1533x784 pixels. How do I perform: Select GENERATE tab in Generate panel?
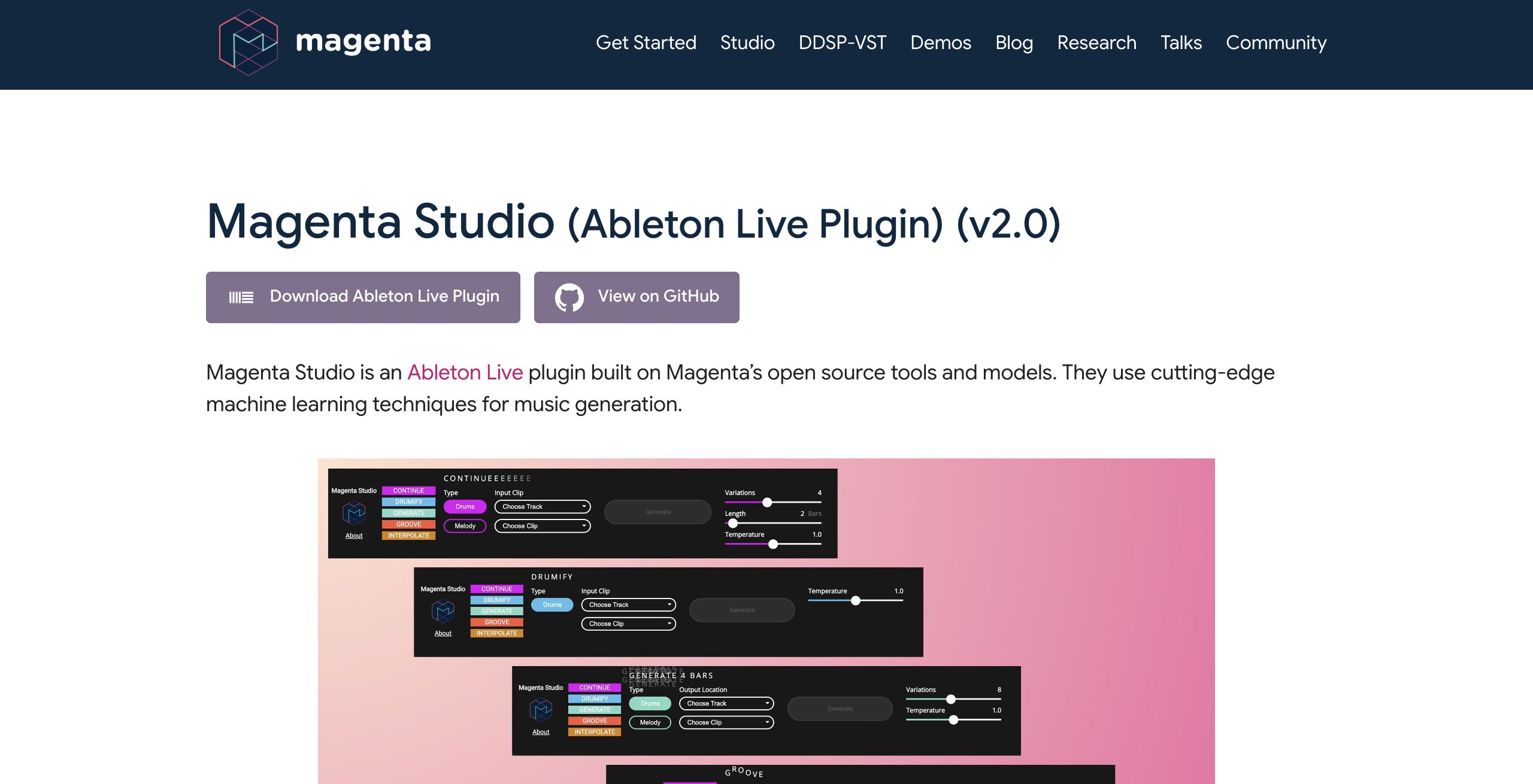(595, 710)
